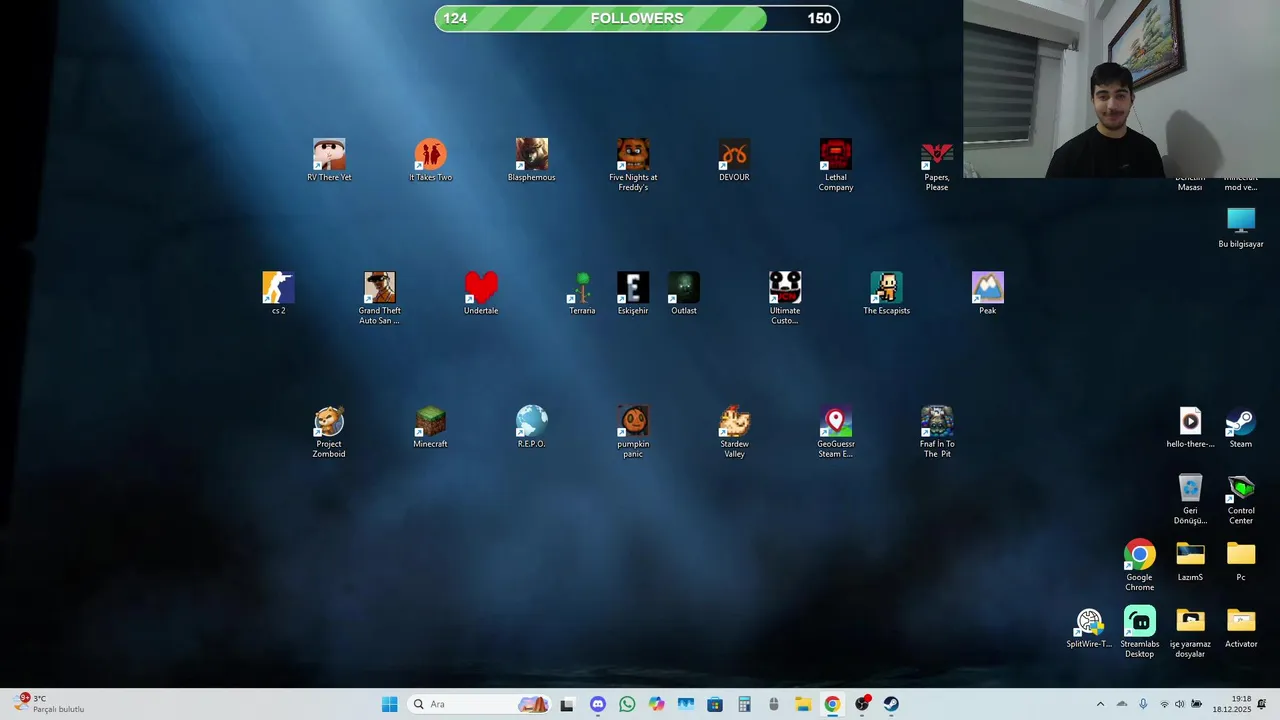Open Ultimate Custom Night shortcut
The image size is (1280, 720).
tap(785, 298)
